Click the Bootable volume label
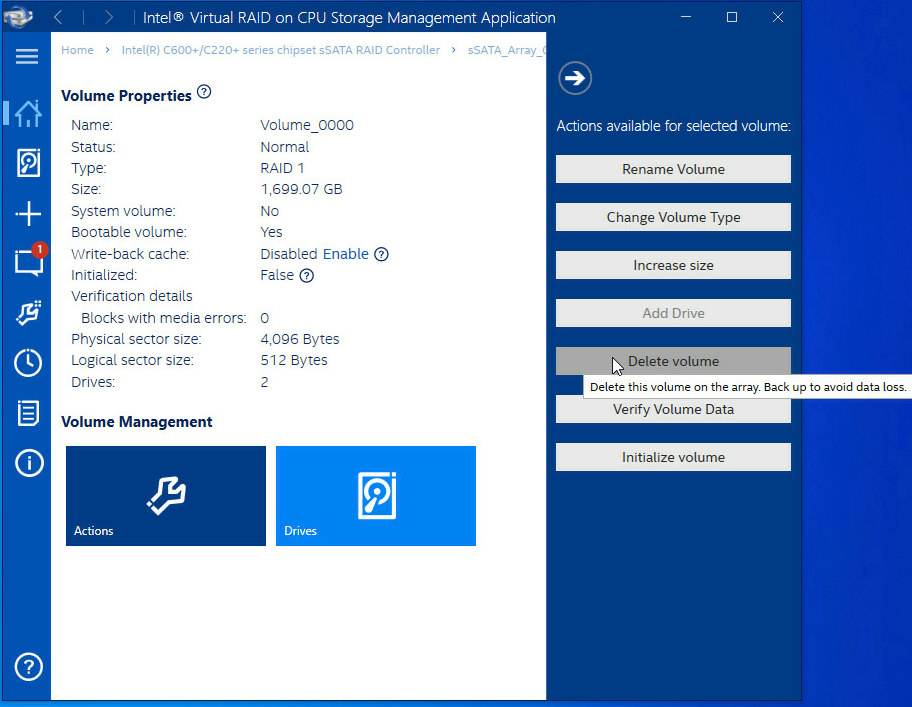 coord(129,232)
